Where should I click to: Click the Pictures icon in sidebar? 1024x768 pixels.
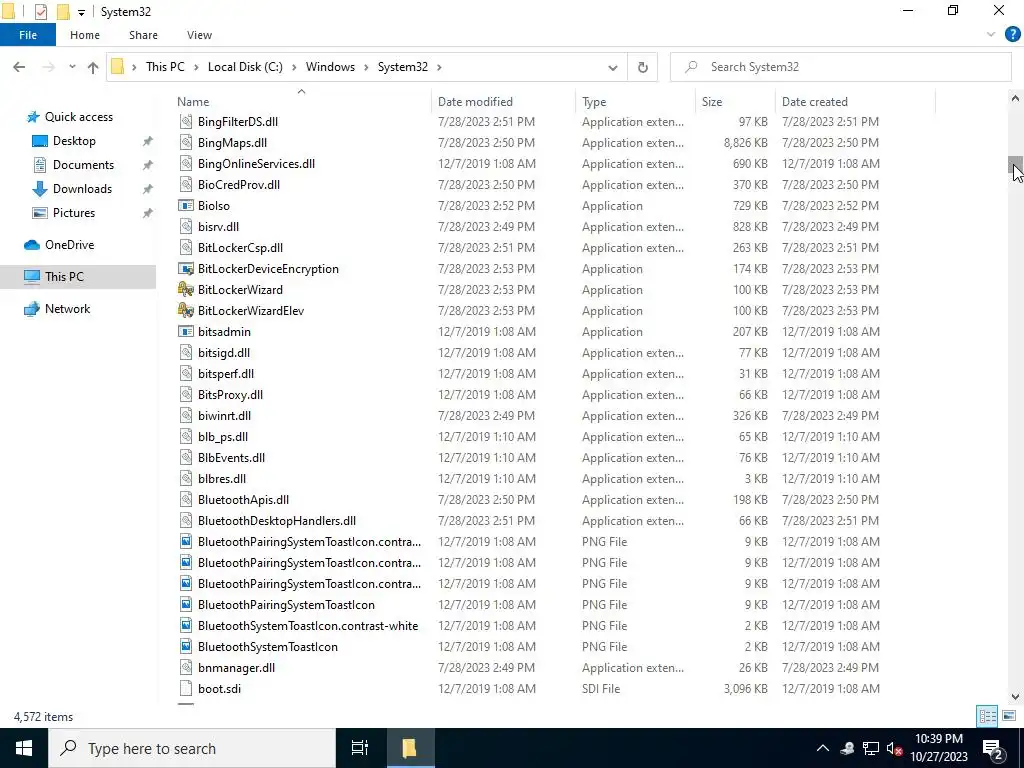(40, 213)
